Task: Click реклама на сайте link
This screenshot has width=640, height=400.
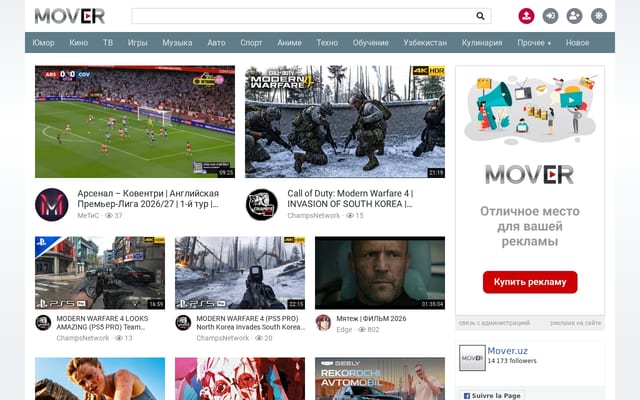Action: [x=576, y=323]
